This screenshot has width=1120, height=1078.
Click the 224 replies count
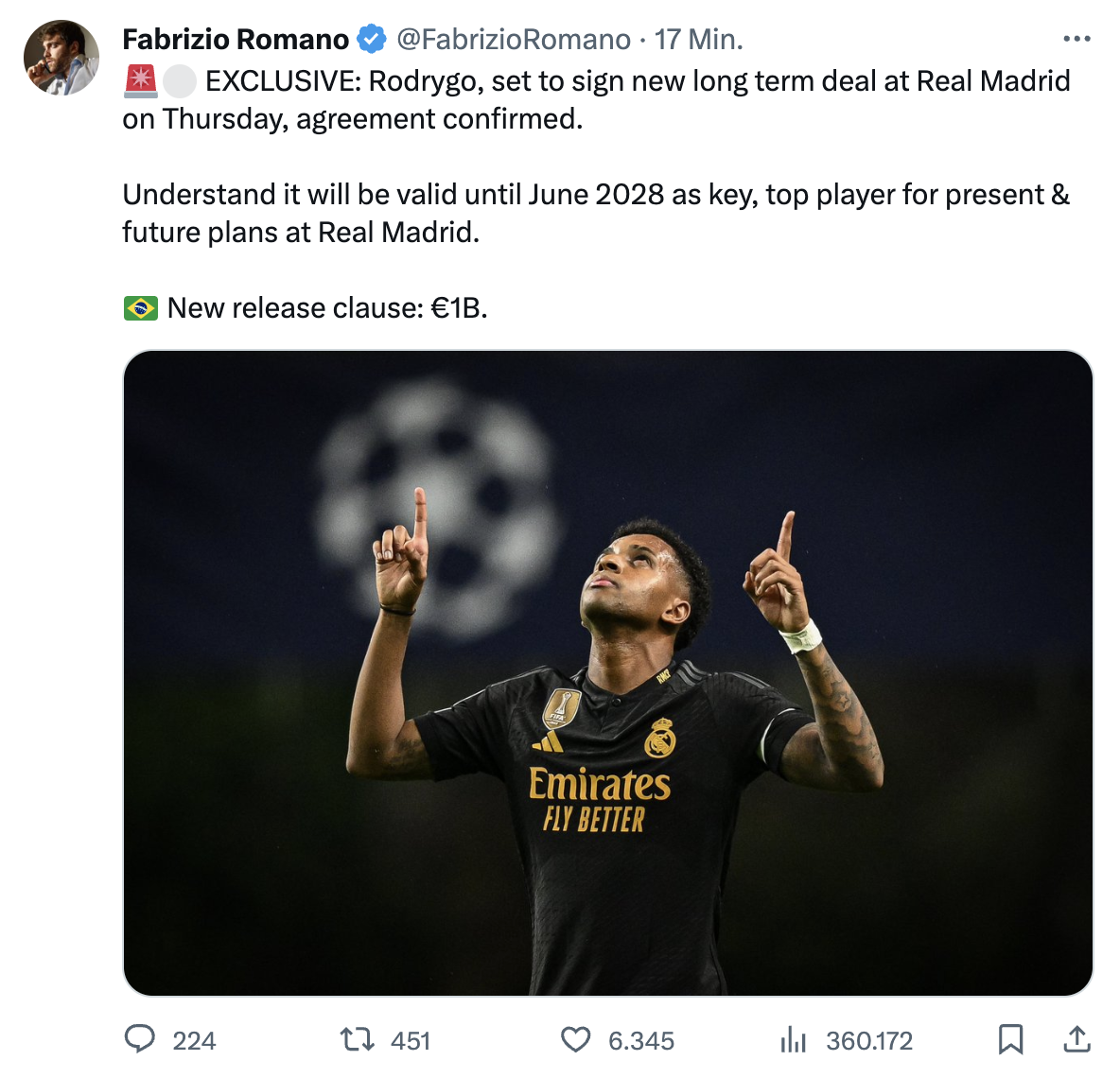click(x=194, y=1041)
